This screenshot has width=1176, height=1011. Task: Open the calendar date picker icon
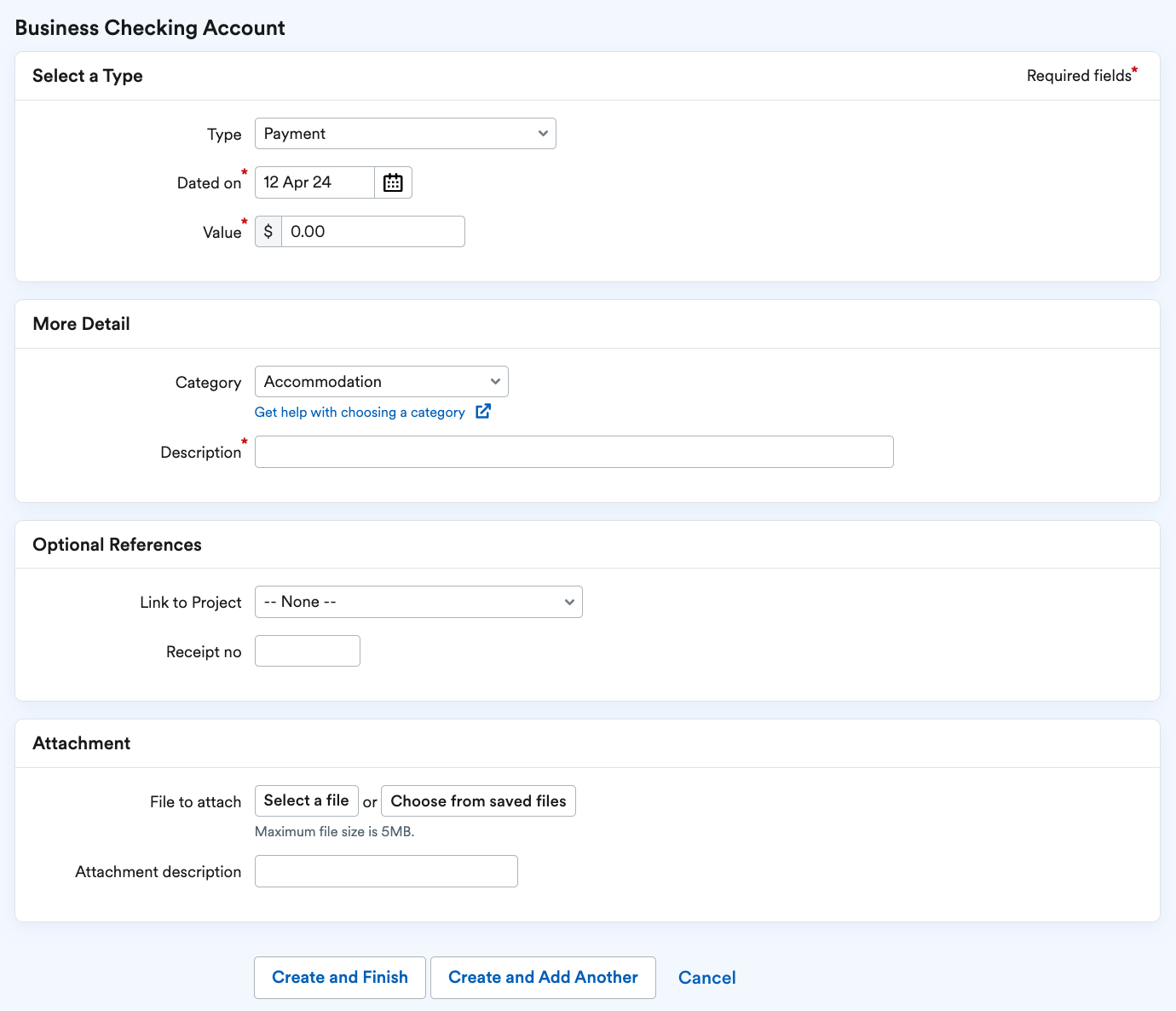point(393,182)
